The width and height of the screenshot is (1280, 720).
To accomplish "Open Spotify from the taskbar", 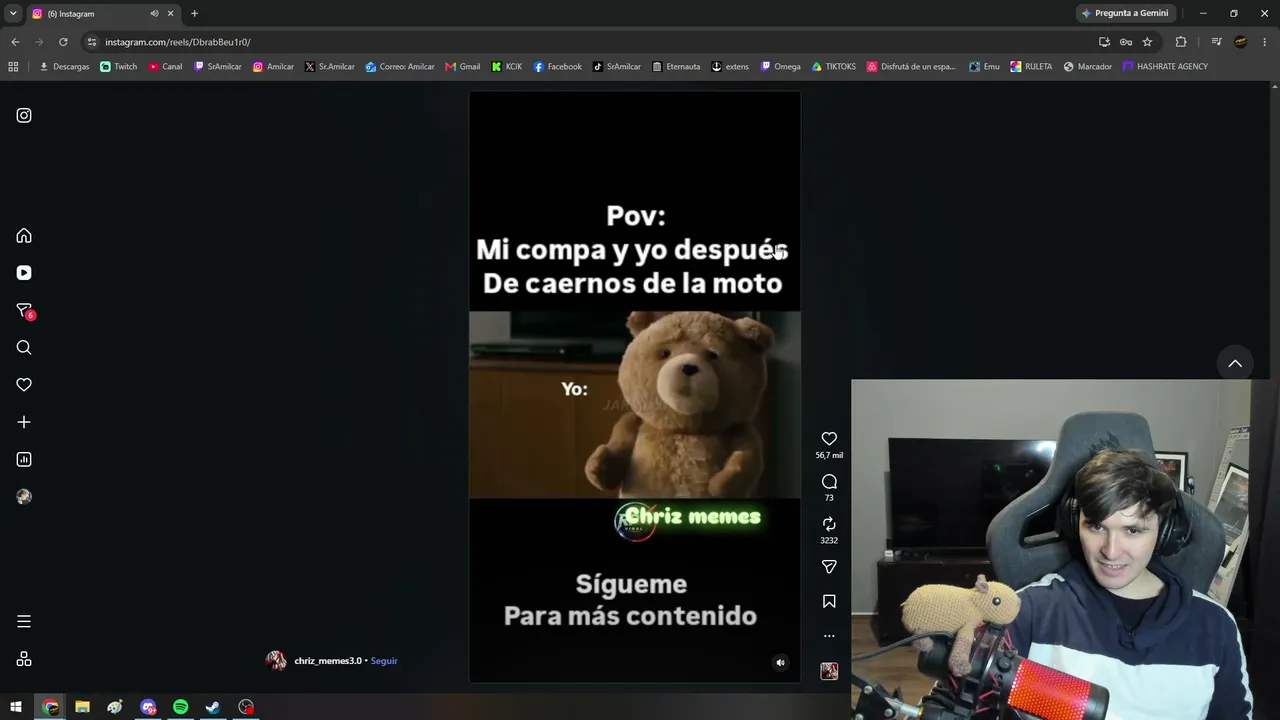I will point(180,707).
